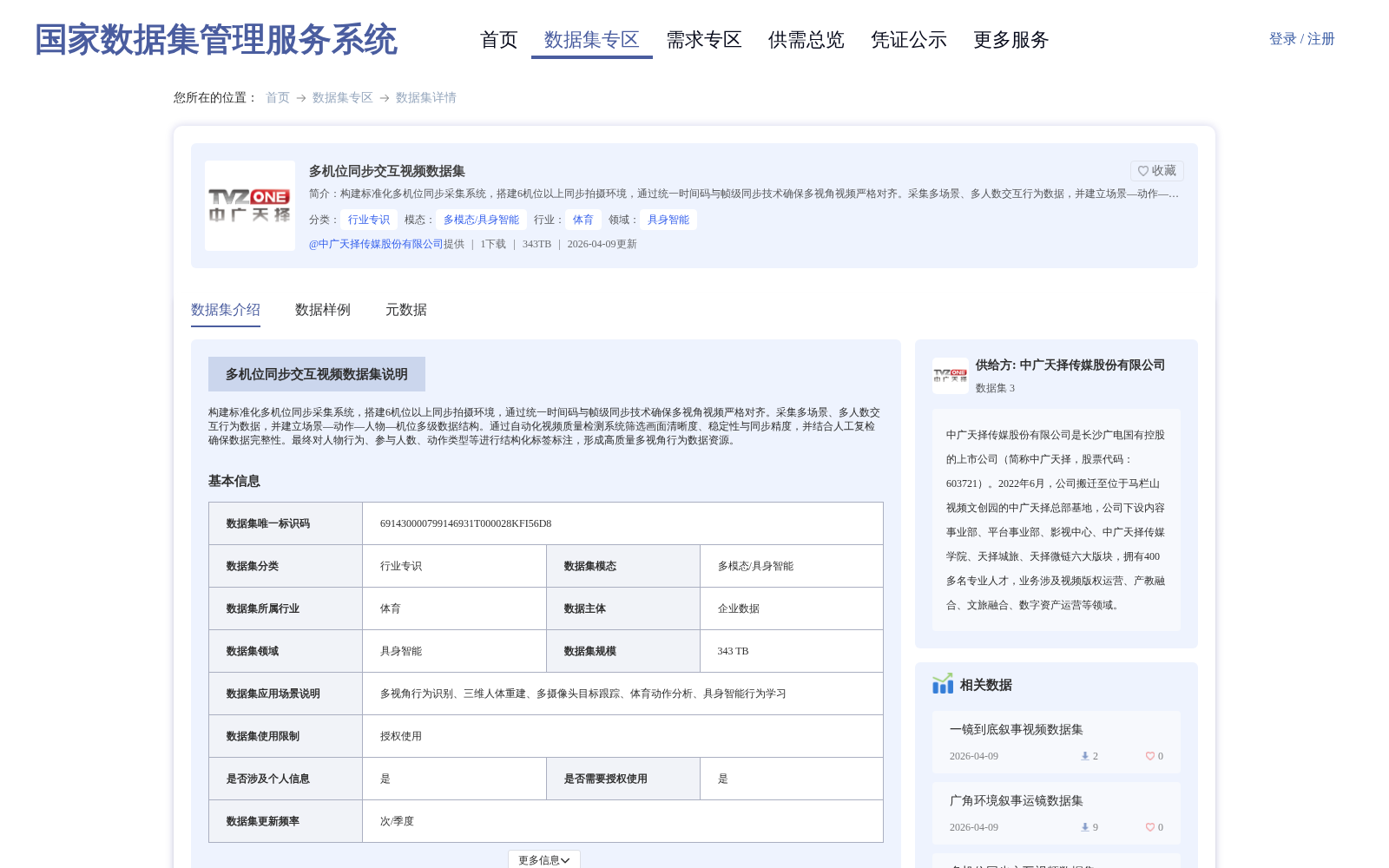The width and height of the screenshot is (1389, 868).
Task: Click the 数据集应用场景说明 row label
Action: pyautogui.click(x=273, y=694)
